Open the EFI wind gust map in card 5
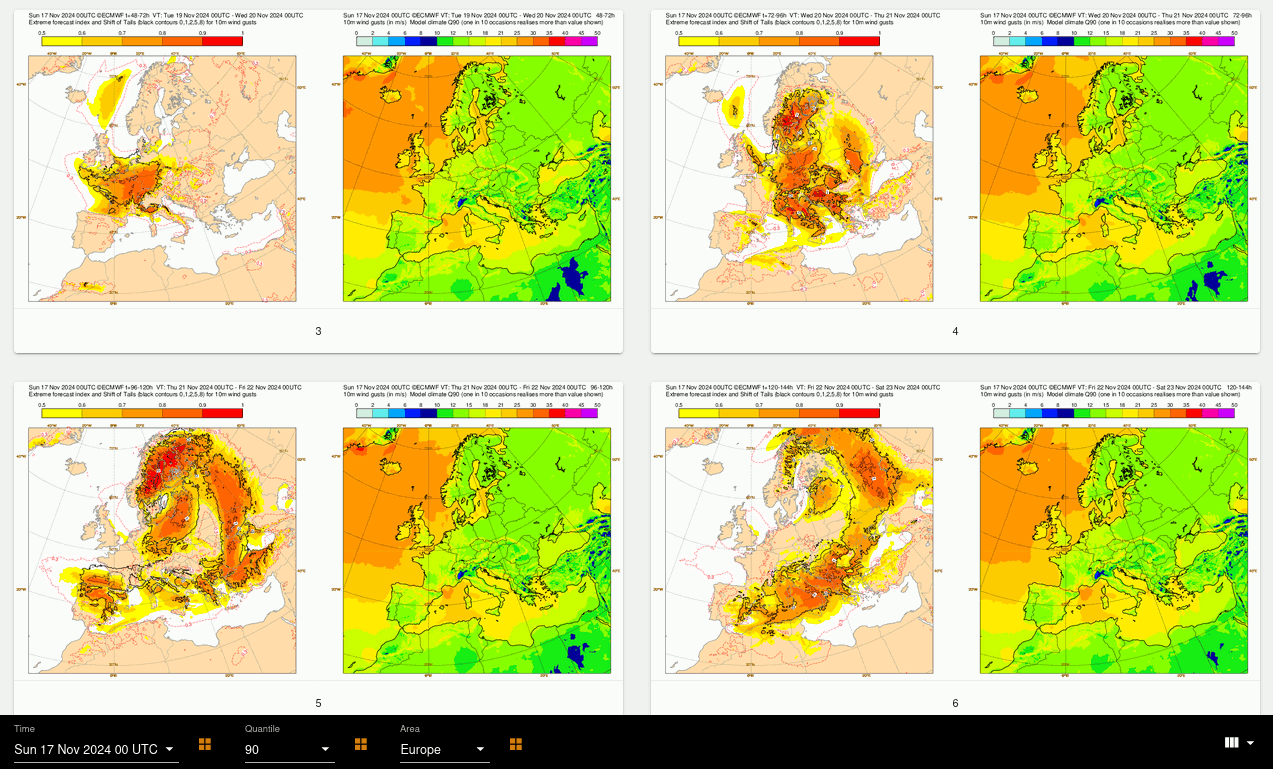 162,550
